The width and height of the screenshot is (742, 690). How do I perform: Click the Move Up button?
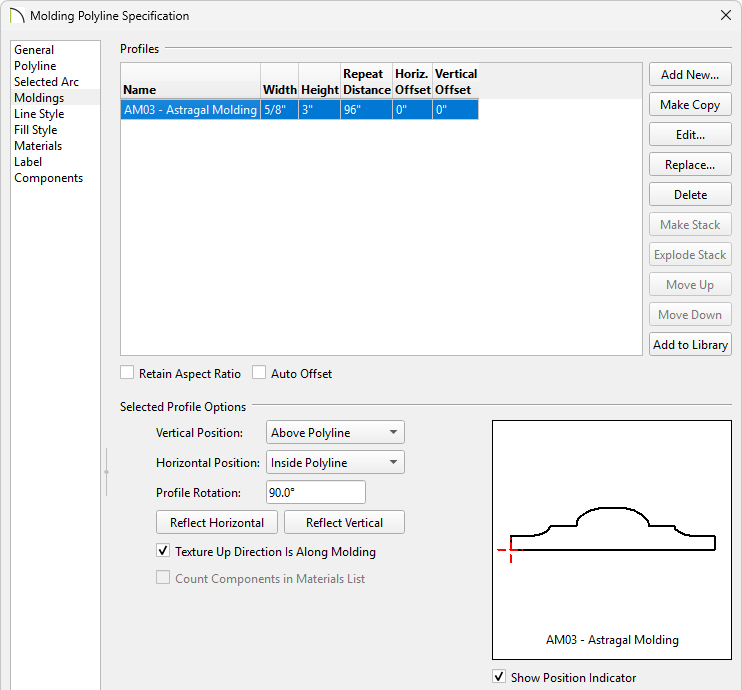click(x=690, y=285)
